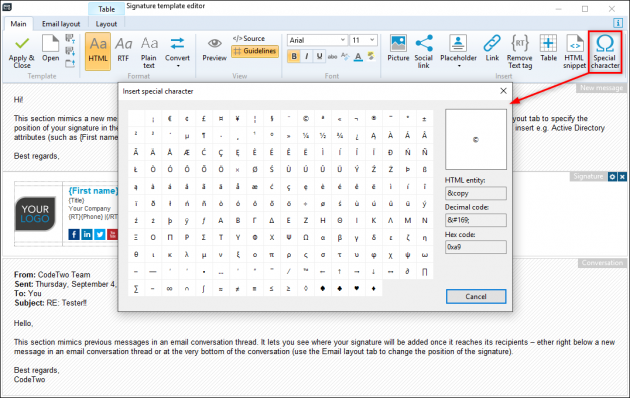Click LinkedIn icon in signature

pyautogui.click(x=87, y=234)
